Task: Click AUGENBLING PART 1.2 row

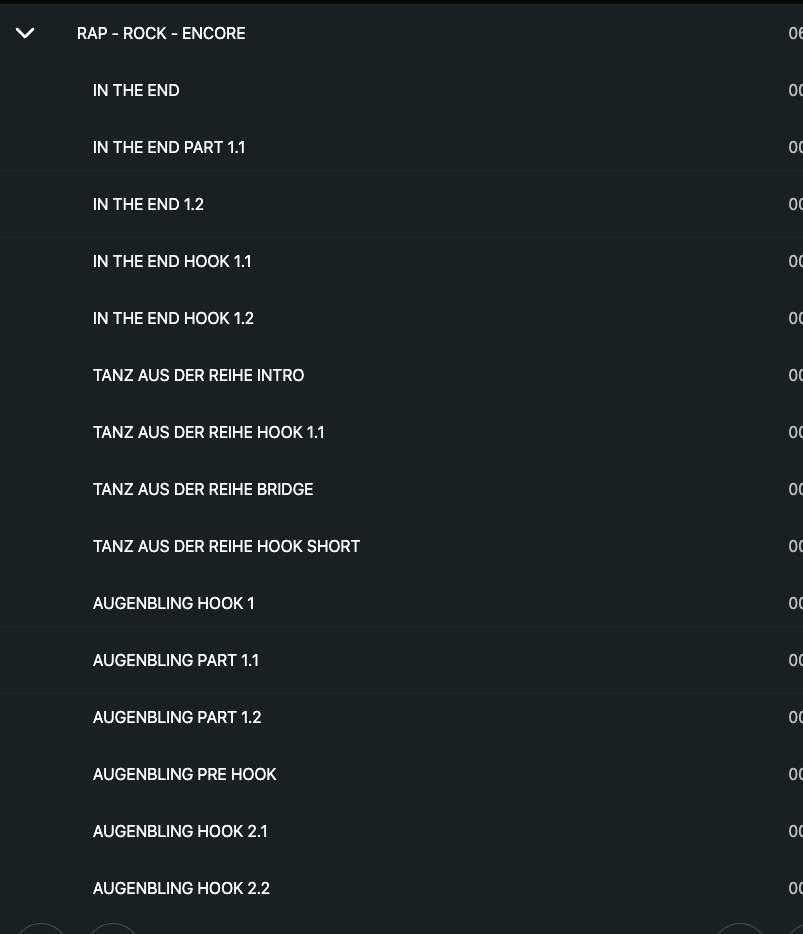Action: 177,717
